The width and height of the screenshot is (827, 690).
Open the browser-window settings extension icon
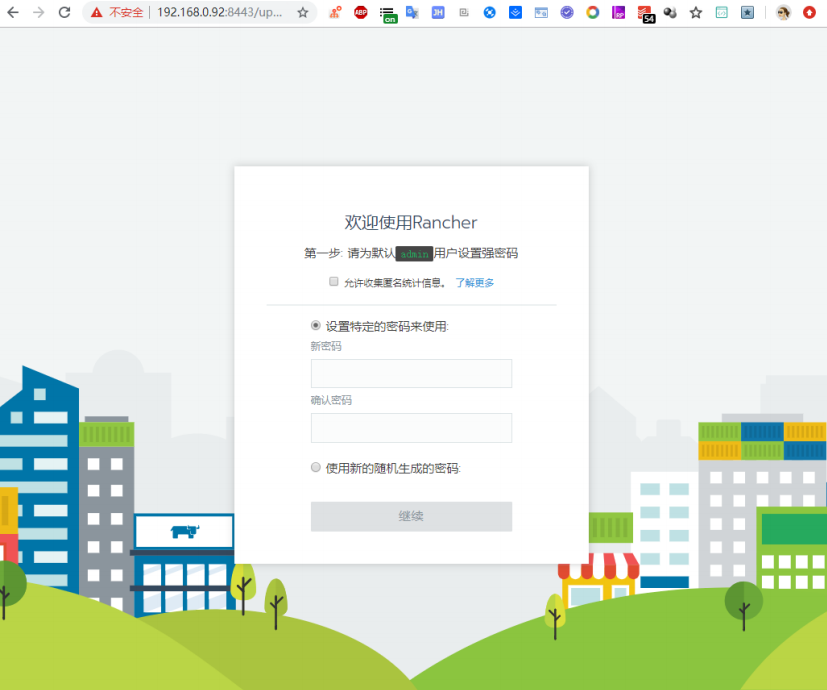[541, 12]
